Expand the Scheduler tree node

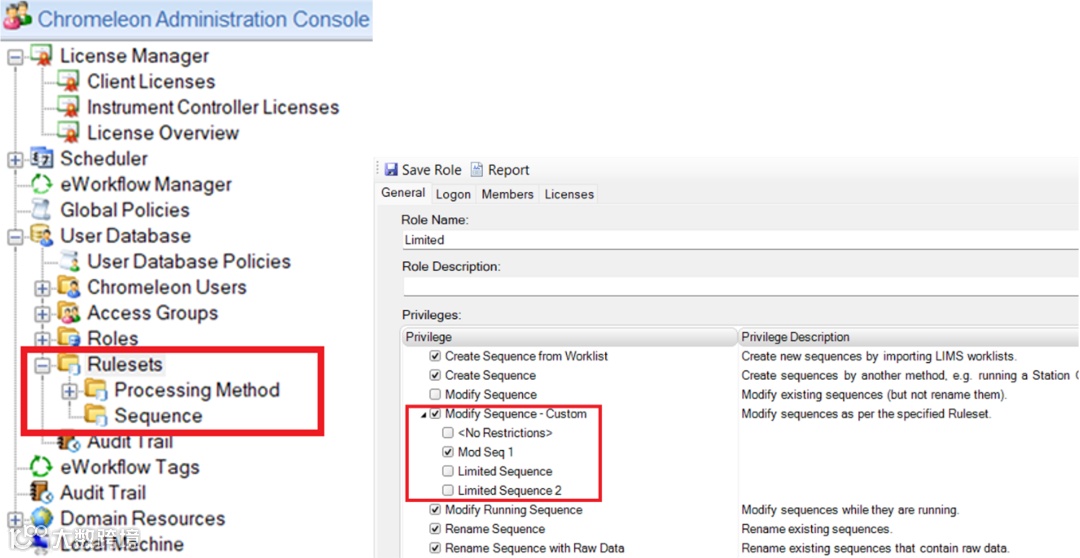[16, 160]
